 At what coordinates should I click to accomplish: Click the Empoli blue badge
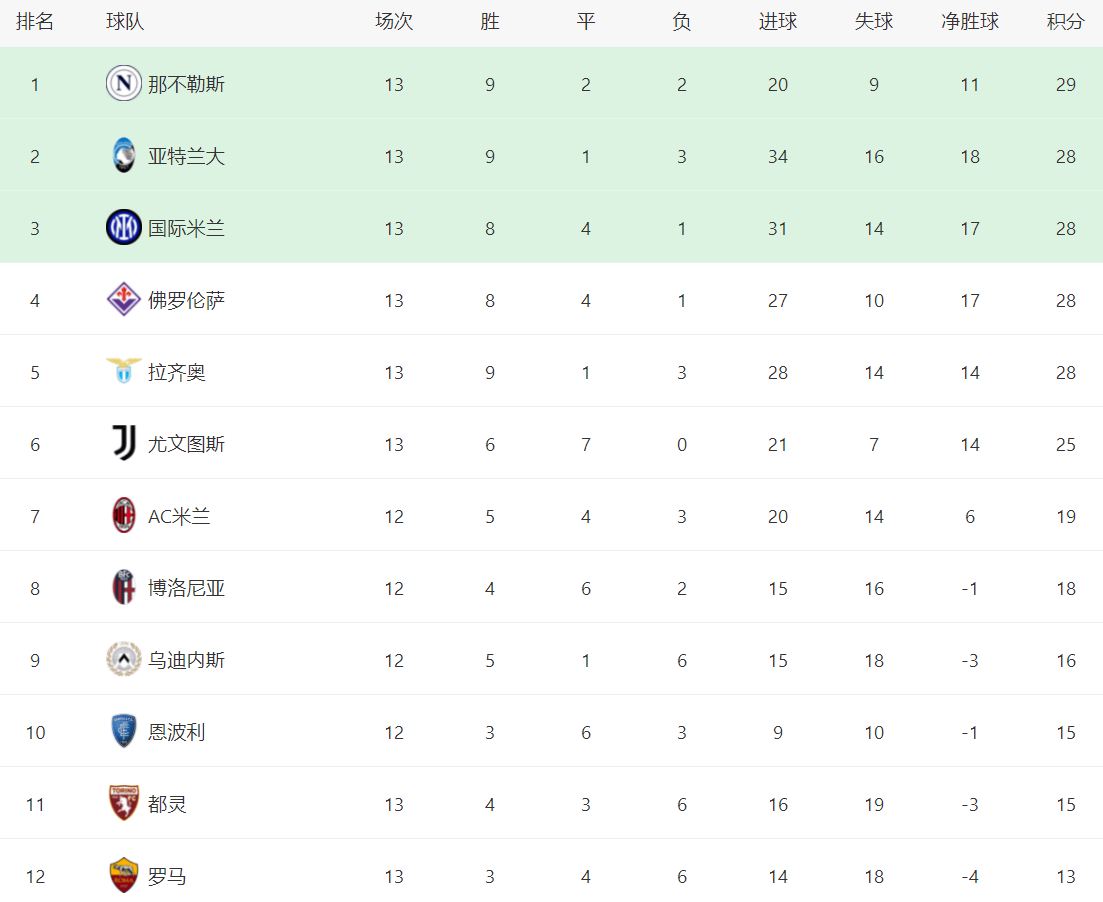pos(124,732)
